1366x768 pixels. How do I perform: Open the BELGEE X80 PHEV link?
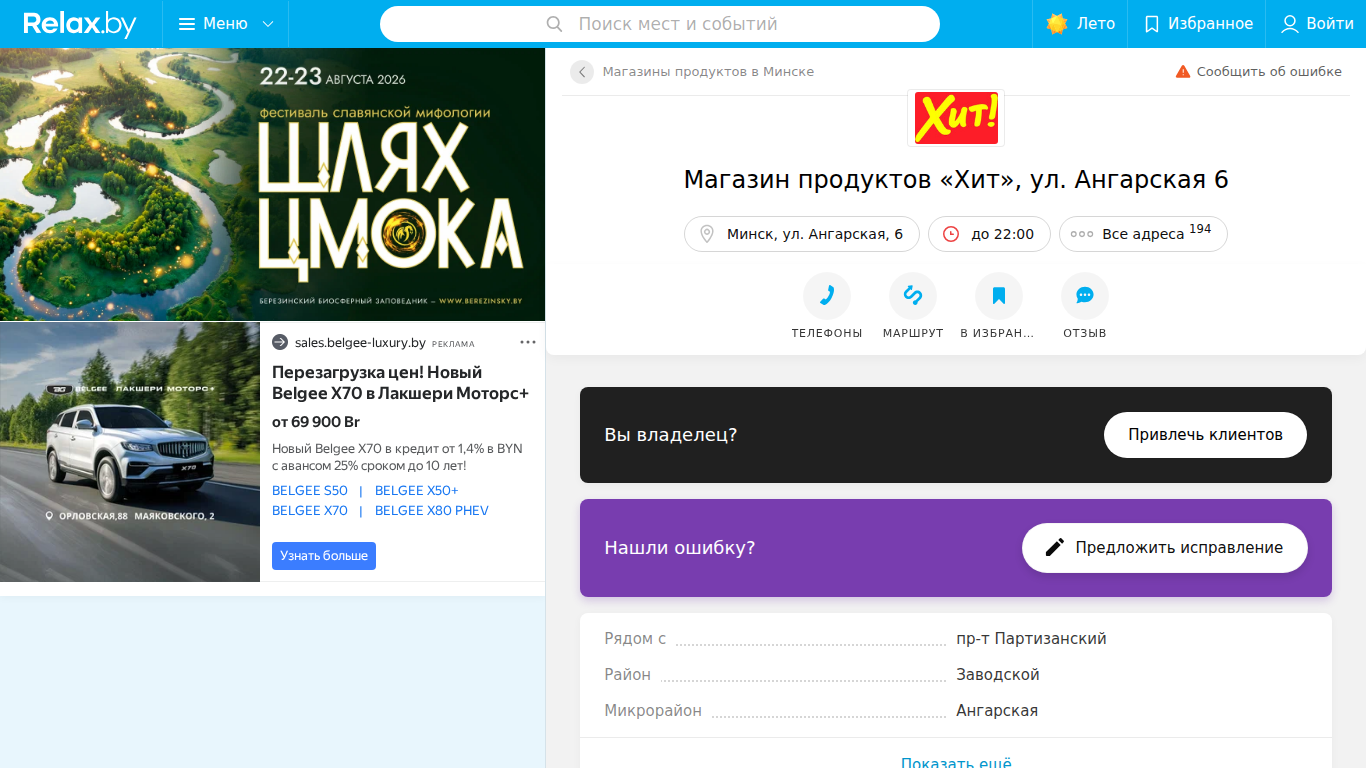point(432,511)
